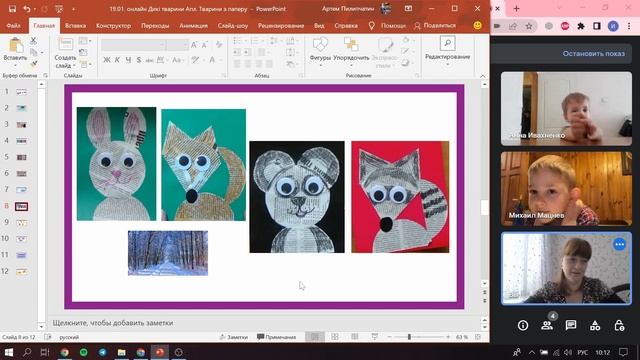Switch to the Вставка tab

76,25
